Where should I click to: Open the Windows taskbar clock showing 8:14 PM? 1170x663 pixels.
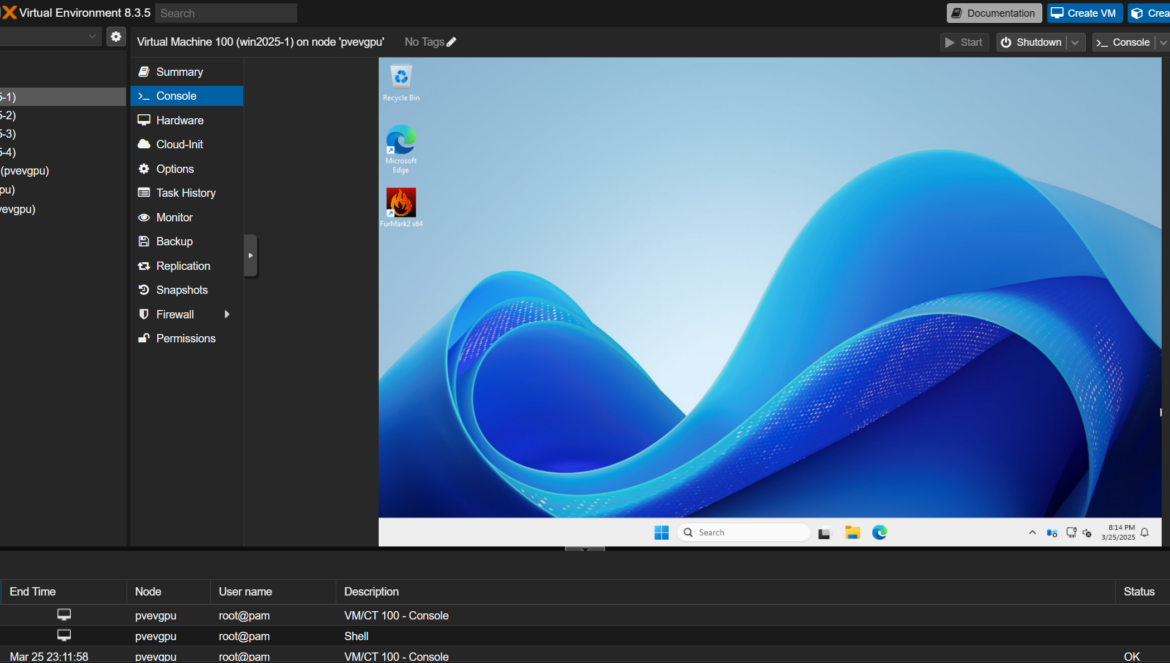click(x=1118, y=532)
